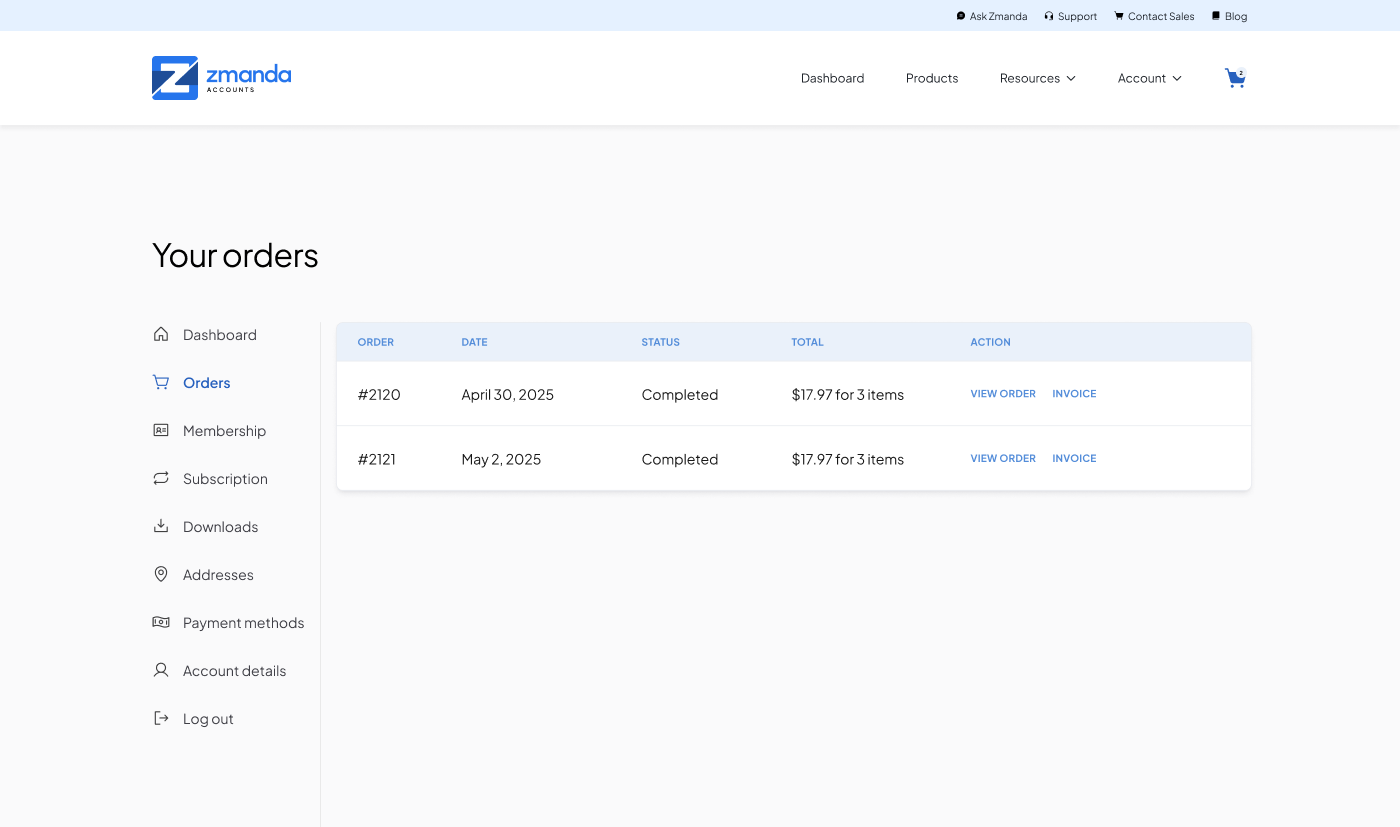Image resolution: width=1400 pixels, height=827 pixels.
Task: Click the location pin icon beside Addresses
Action: [161, 574]
